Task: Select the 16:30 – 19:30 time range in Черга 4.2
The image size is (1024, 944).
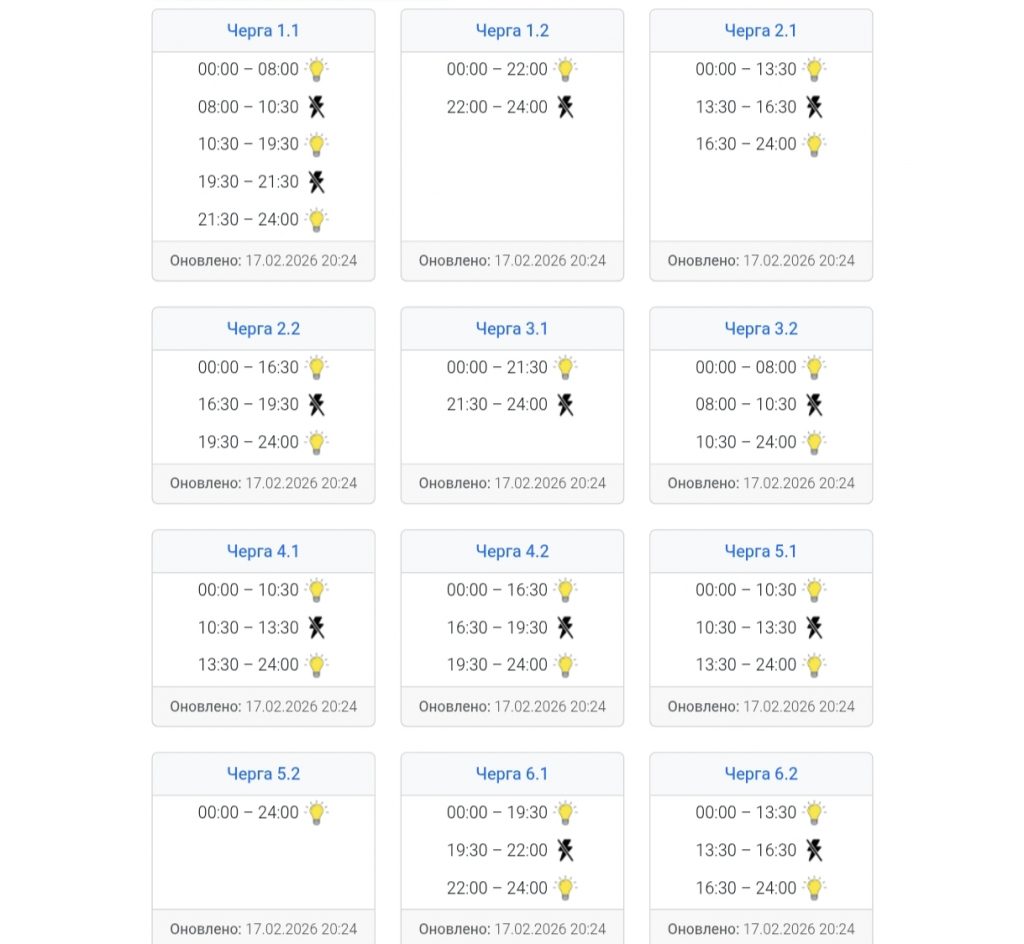Action: (497, 627)
